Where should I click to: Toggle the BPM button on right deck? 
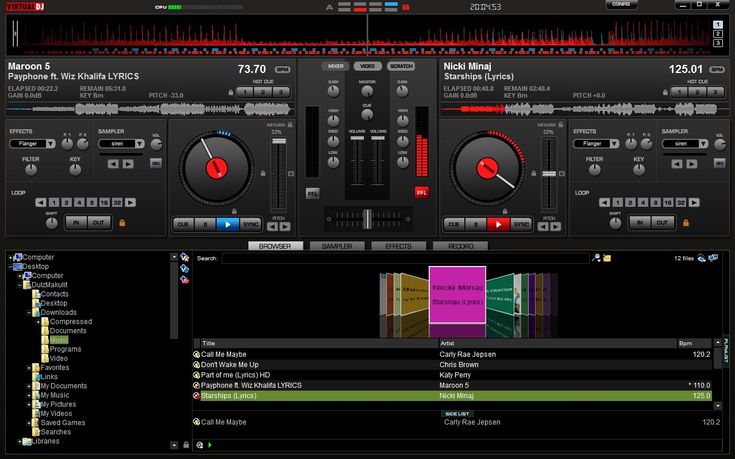point(716,69)
